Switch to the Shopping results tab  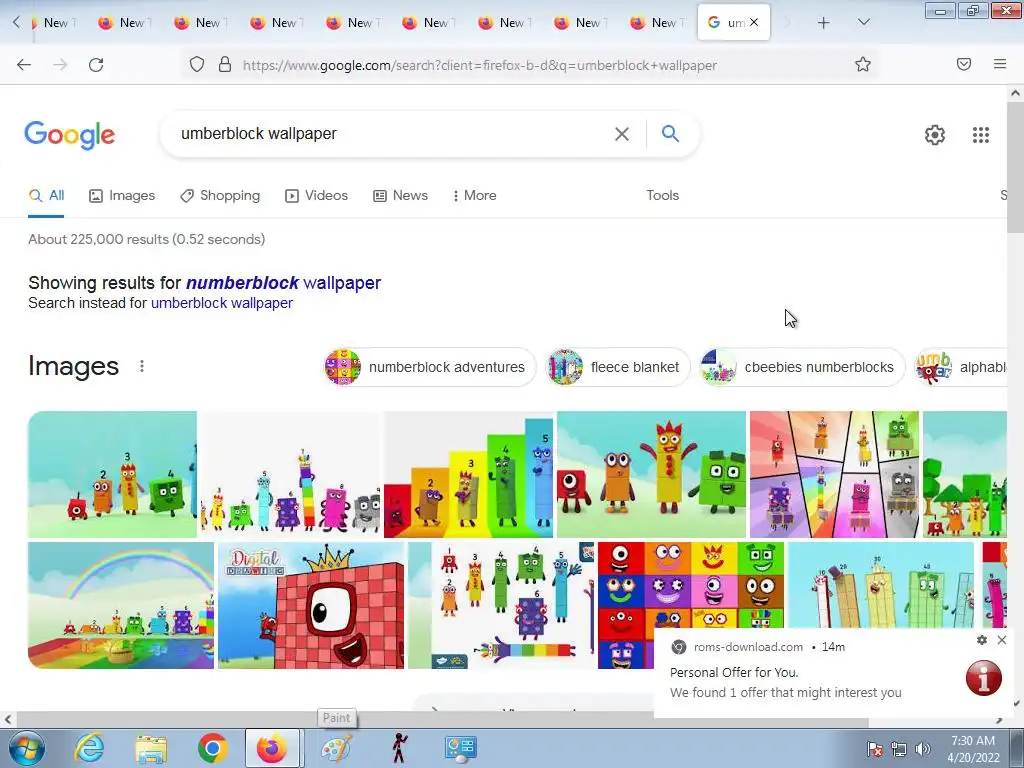(220, 195)
